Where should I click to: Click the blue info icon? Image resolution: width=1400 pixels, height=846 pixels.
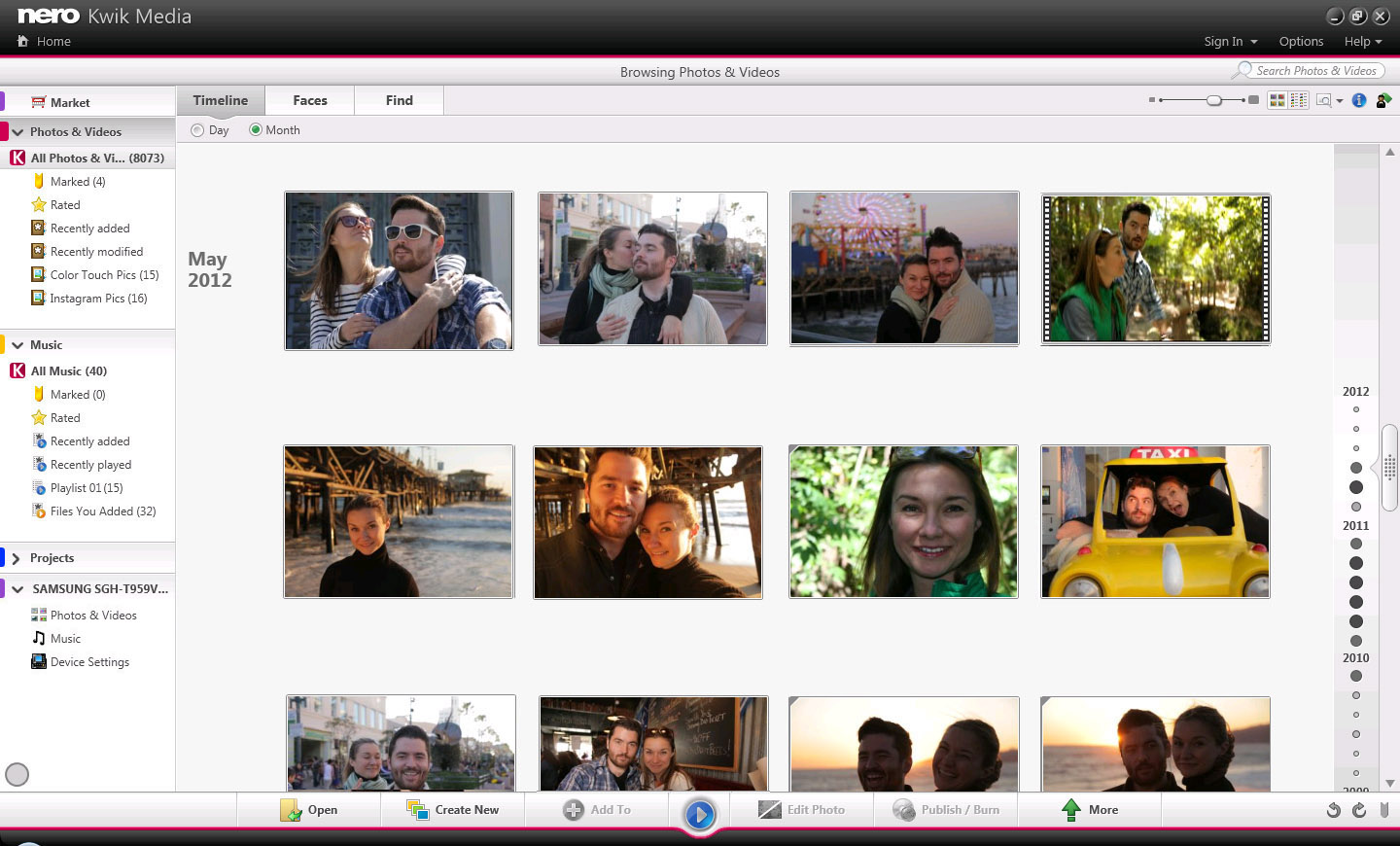(1359, 100)
